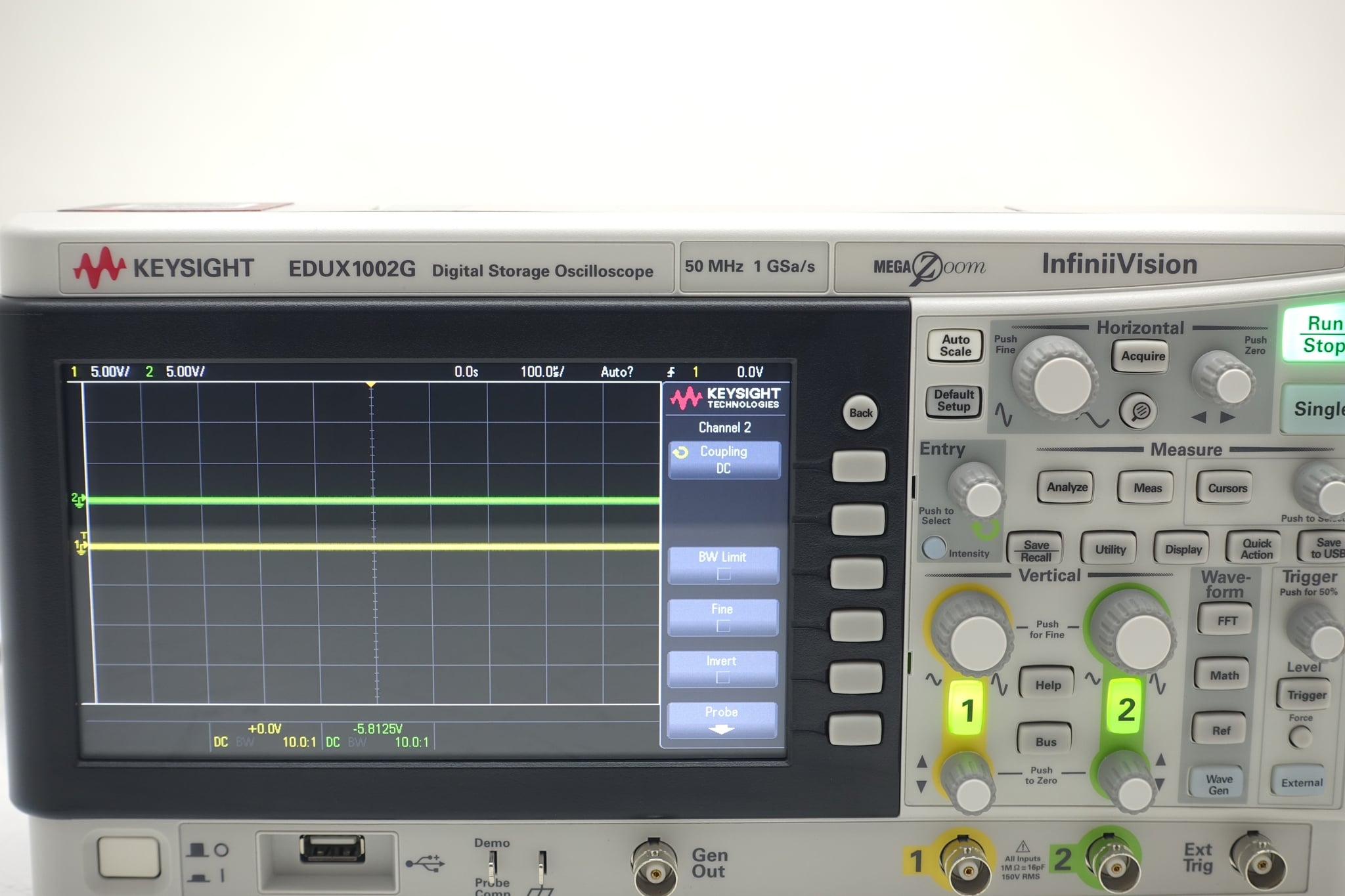Click the Ref waveform button
1345x896 pixels.
[x=1221, y=730]
